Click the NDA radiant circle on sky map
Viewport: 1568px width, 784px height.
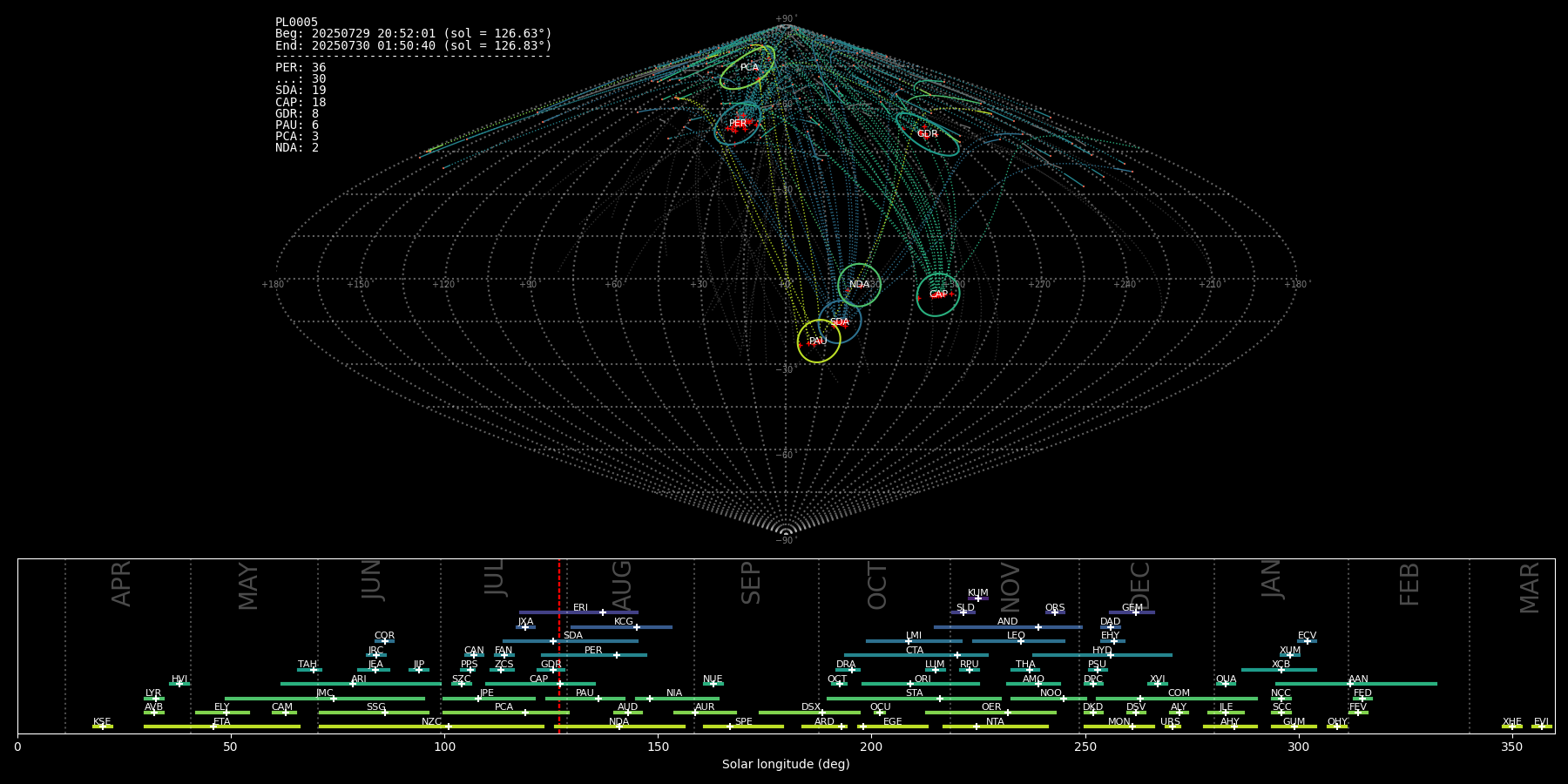coord(860,285)
